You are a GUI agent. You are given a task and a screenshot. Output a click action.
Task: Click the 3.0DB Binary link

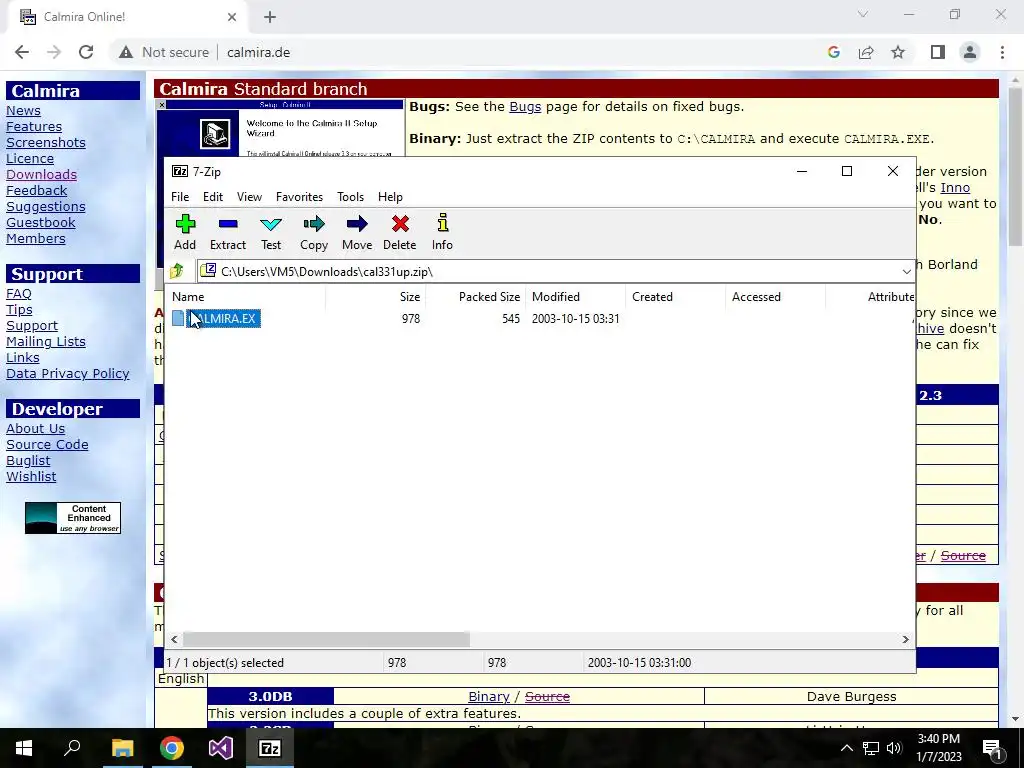click(x=488, y=696)
